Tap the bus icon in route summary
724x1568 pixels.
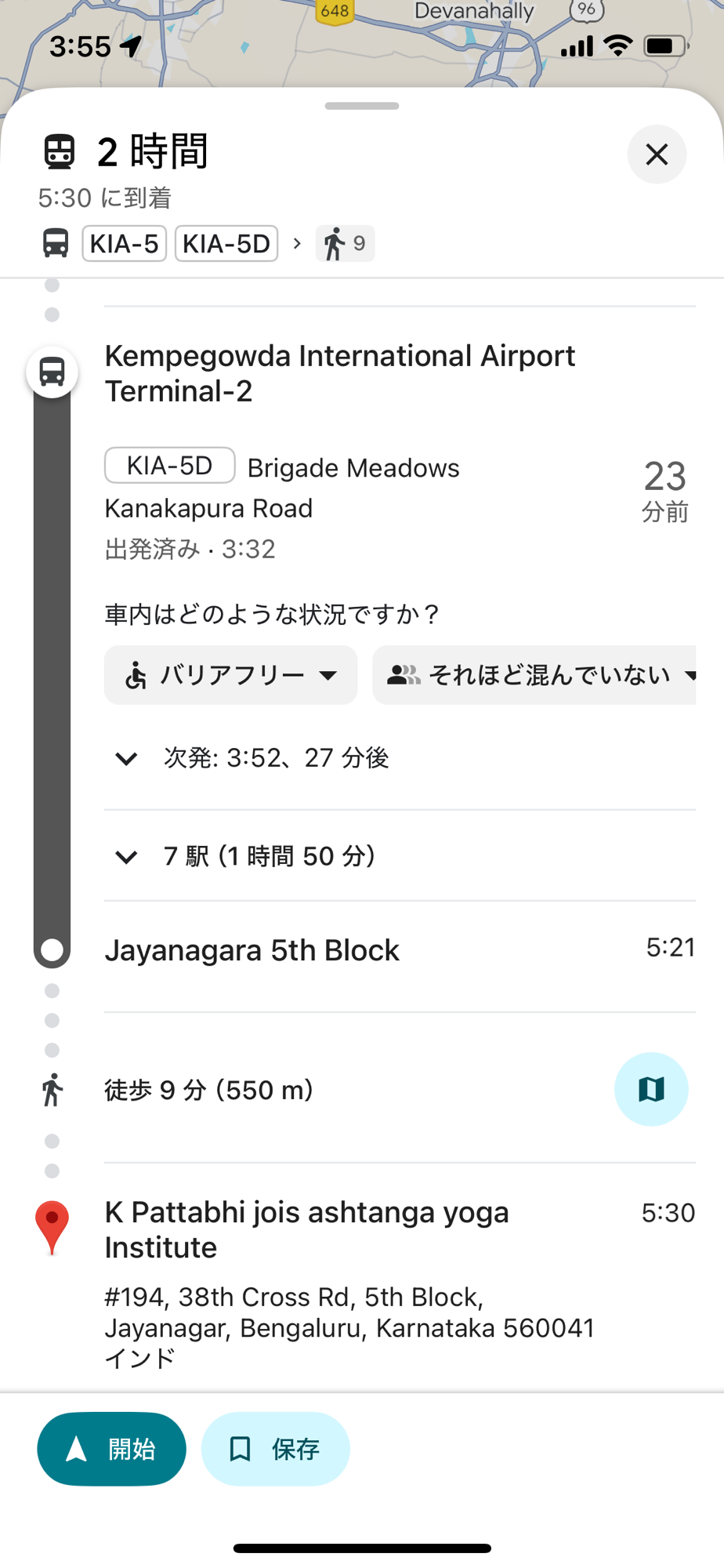tap(56, 243)
